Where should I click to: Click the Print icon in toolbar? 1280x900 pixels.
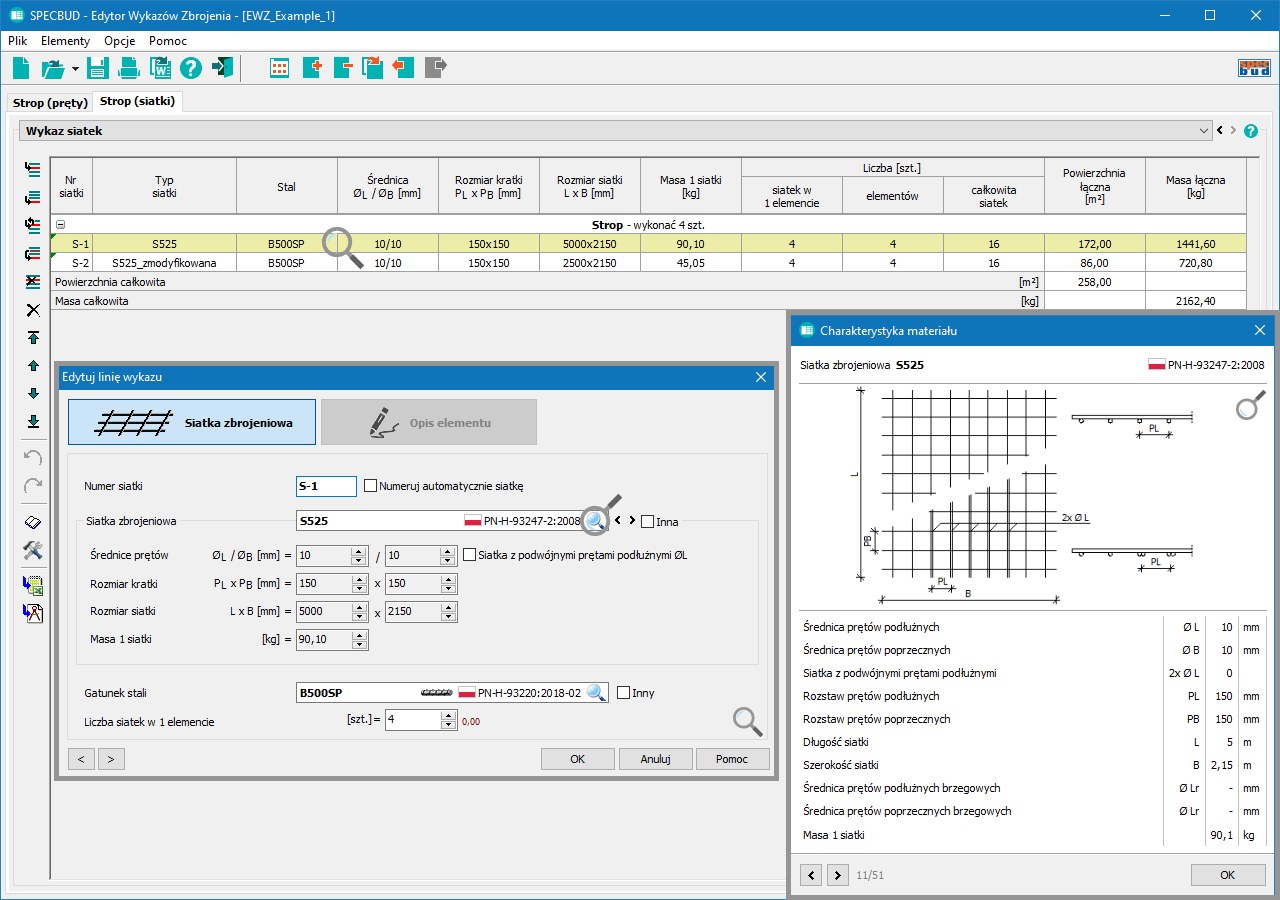coord(129,68)
